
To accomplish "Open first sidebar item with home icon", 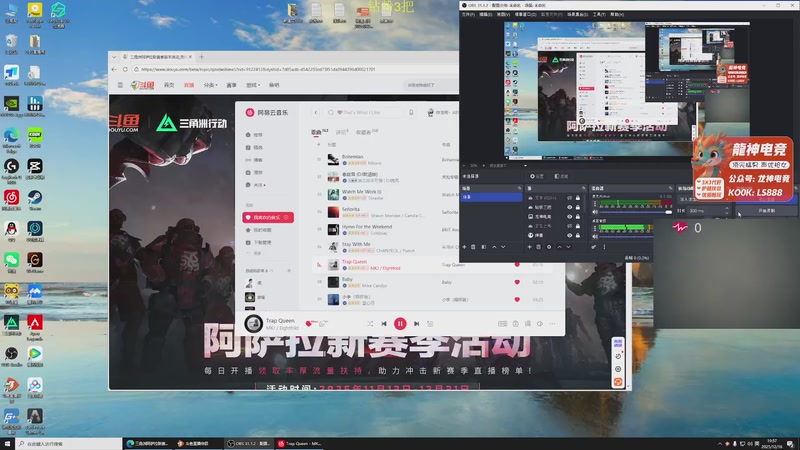I will coord(255,135).
